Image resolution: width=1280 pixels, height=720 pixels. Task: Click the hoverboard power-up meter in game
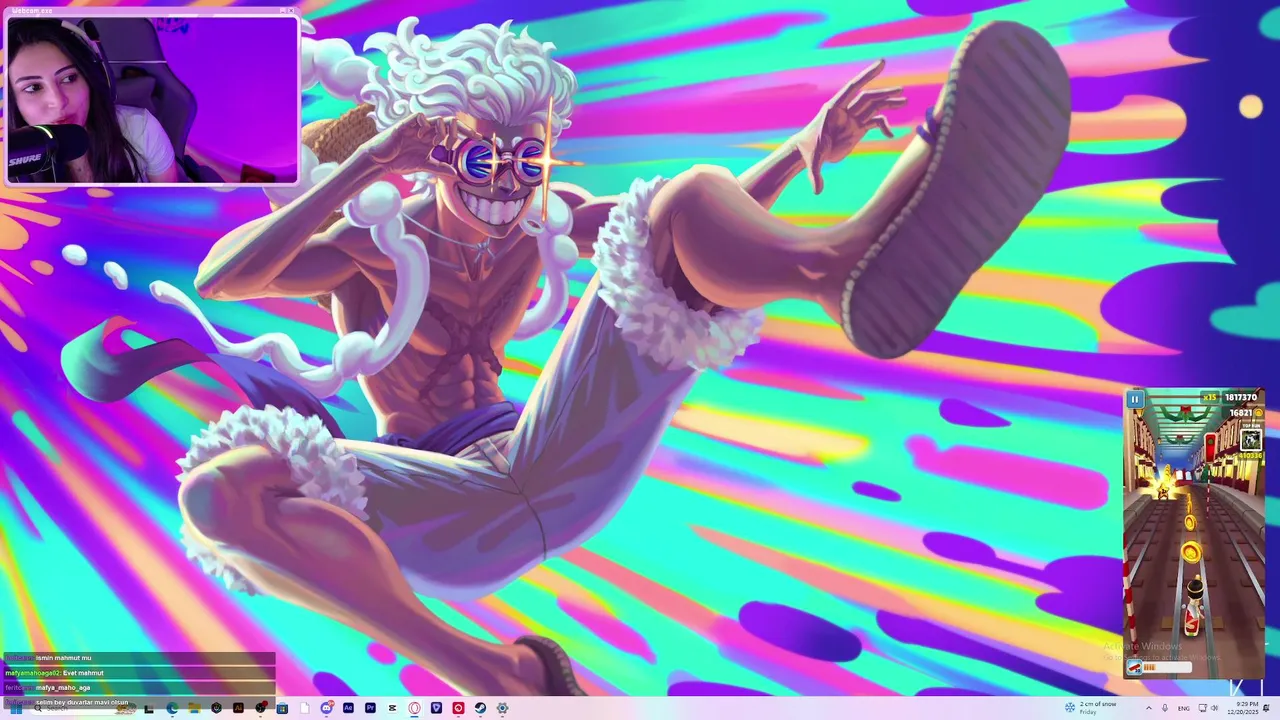tap(1159, 667)
